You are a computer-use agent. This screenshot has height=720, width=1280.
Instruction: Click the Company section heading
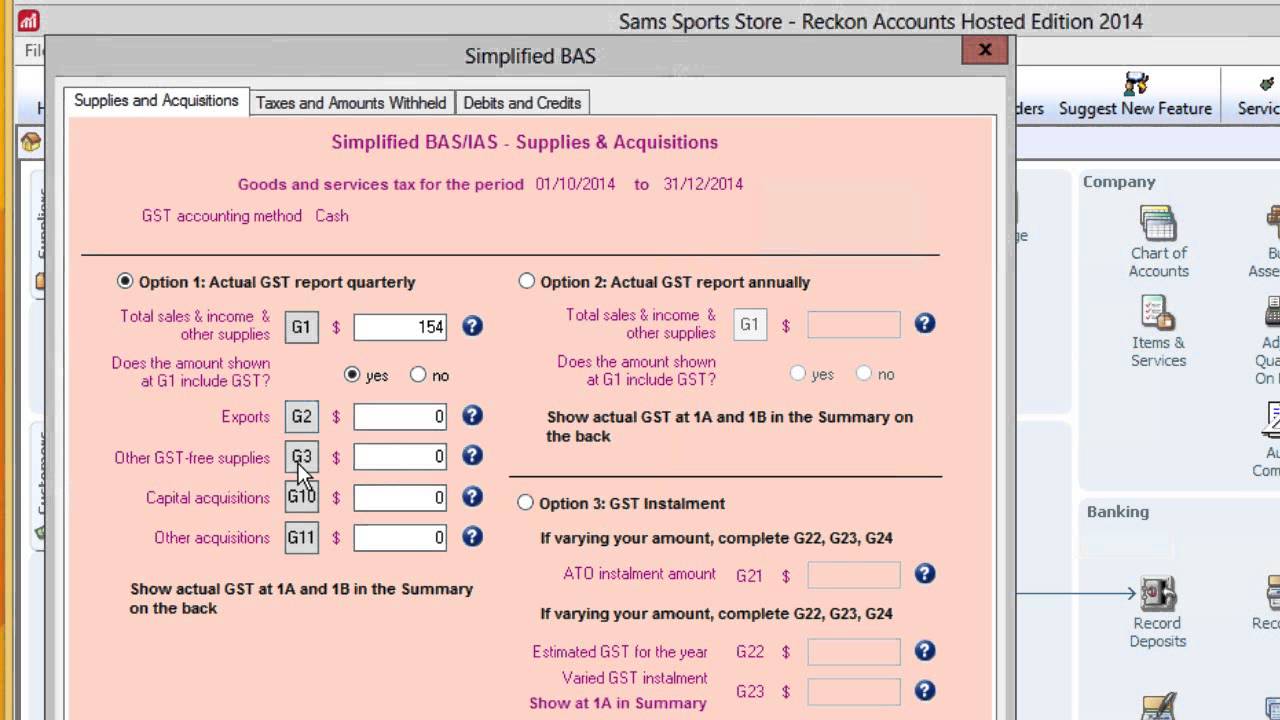click(x=1119, y=182)
